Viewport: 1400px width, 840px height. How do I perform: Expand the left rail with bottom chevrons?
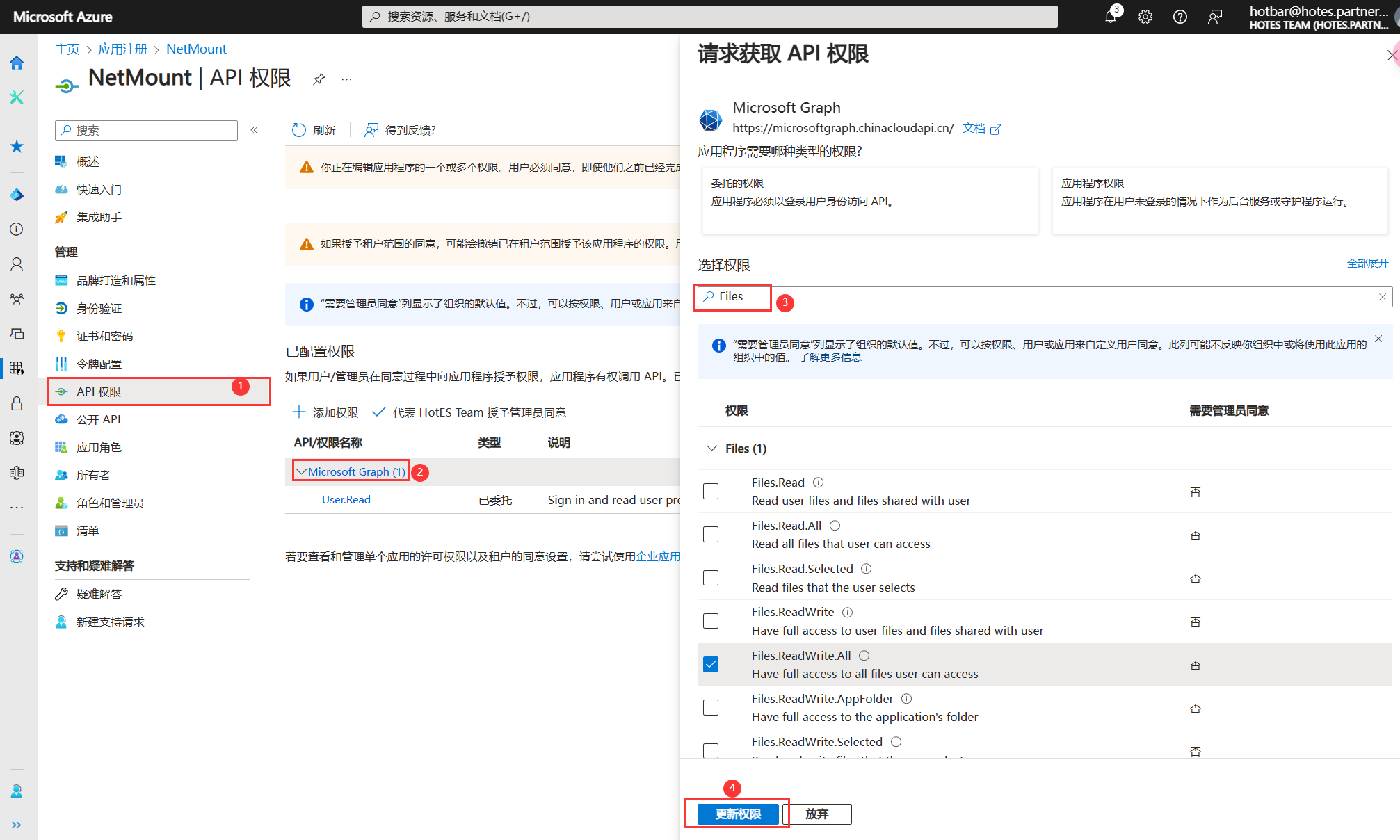pos(17,825)
